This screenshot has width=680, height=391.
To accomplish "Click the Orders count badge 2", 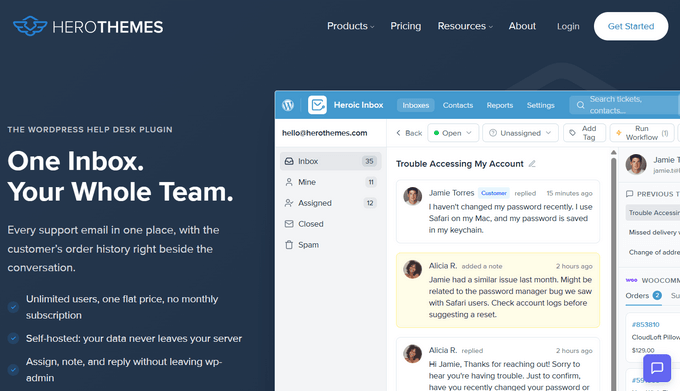I will coord(657,295).
